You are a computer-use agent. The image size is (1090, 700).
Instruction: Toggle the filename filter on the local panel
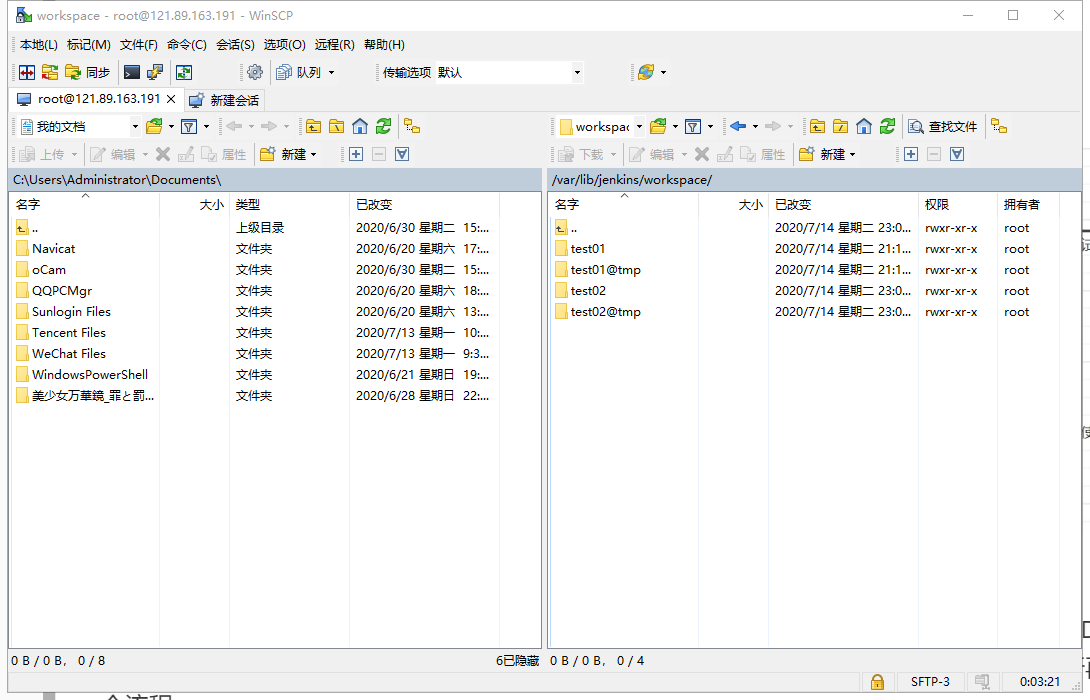tap(187, 126)
